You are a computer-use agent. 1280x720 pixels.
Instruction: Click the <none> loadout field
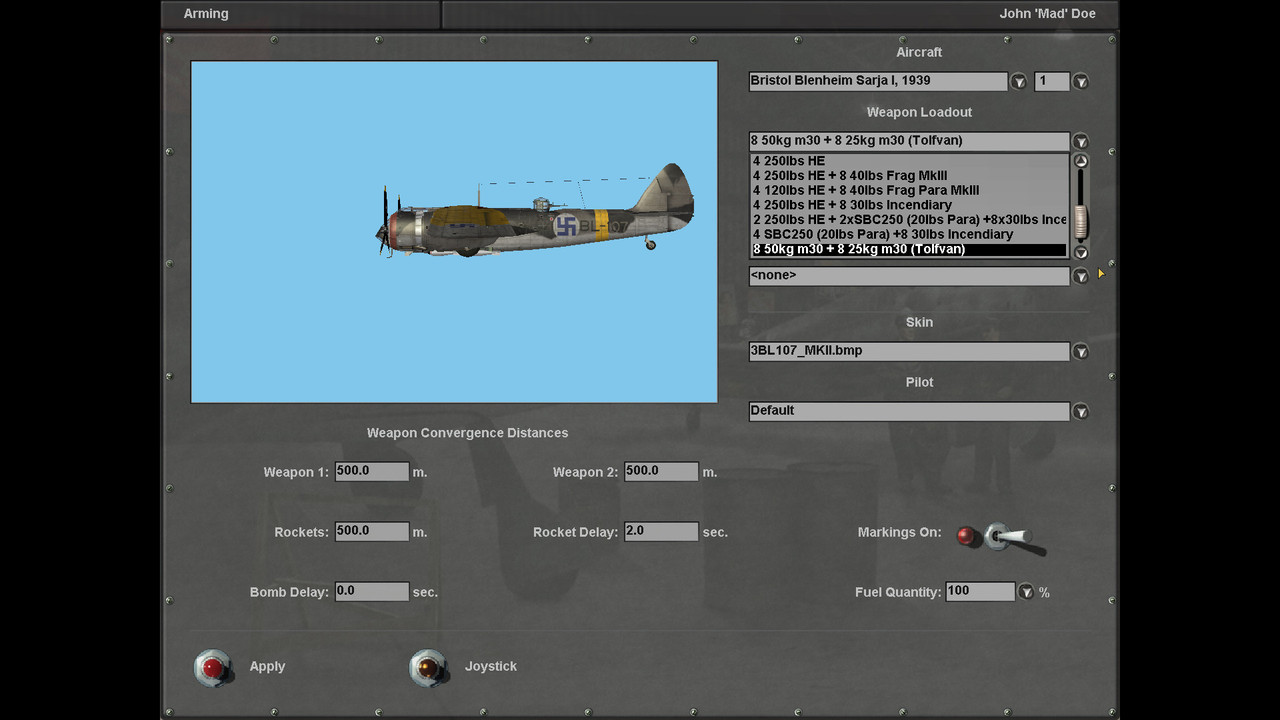coord(909,275)
